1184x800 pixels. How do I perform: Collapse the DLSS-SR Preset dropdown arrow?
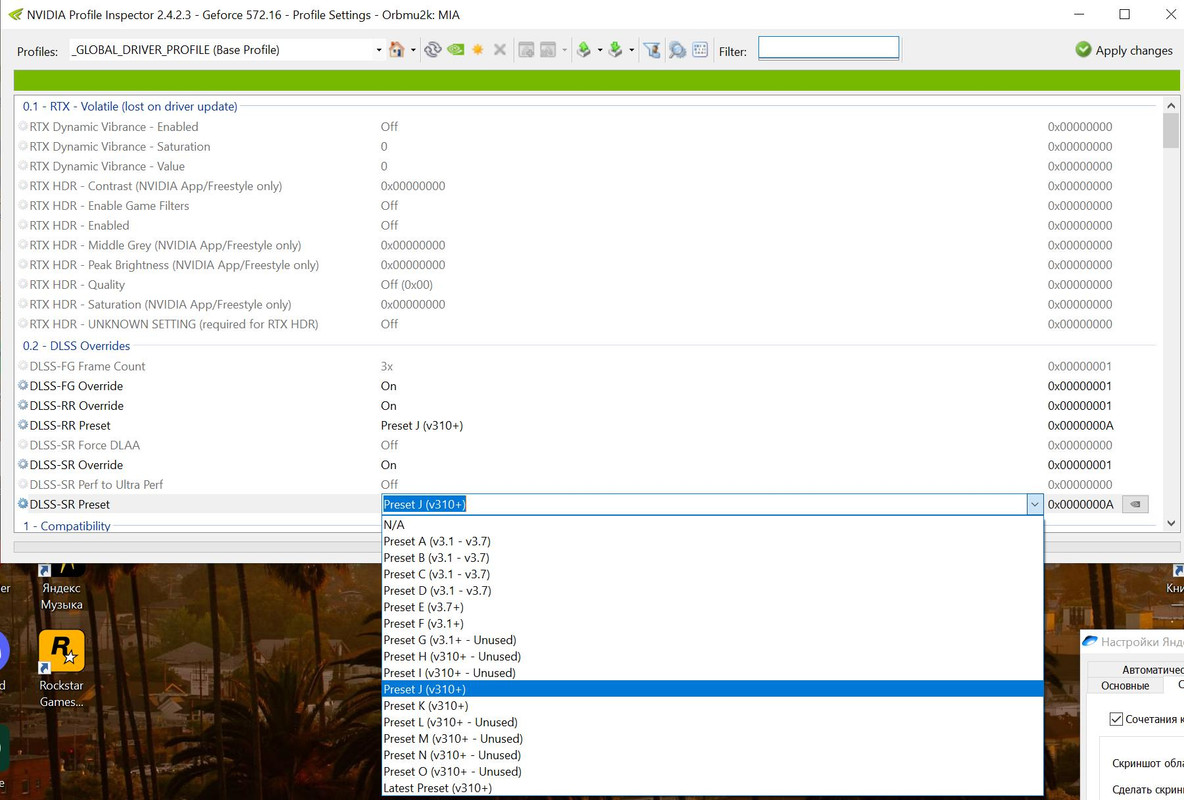pyautogui.click(x=1034, y=504)
